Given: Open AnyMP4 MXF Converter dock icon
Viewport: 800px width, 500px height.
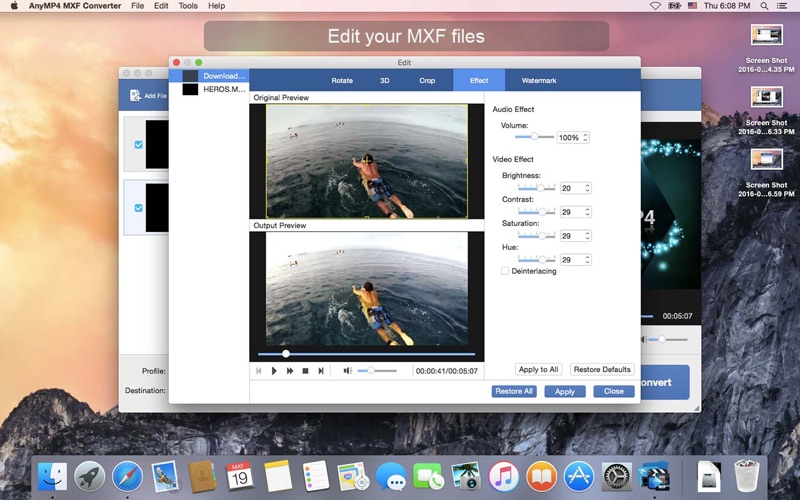Looking at the screenshot, I should [654, 477].
